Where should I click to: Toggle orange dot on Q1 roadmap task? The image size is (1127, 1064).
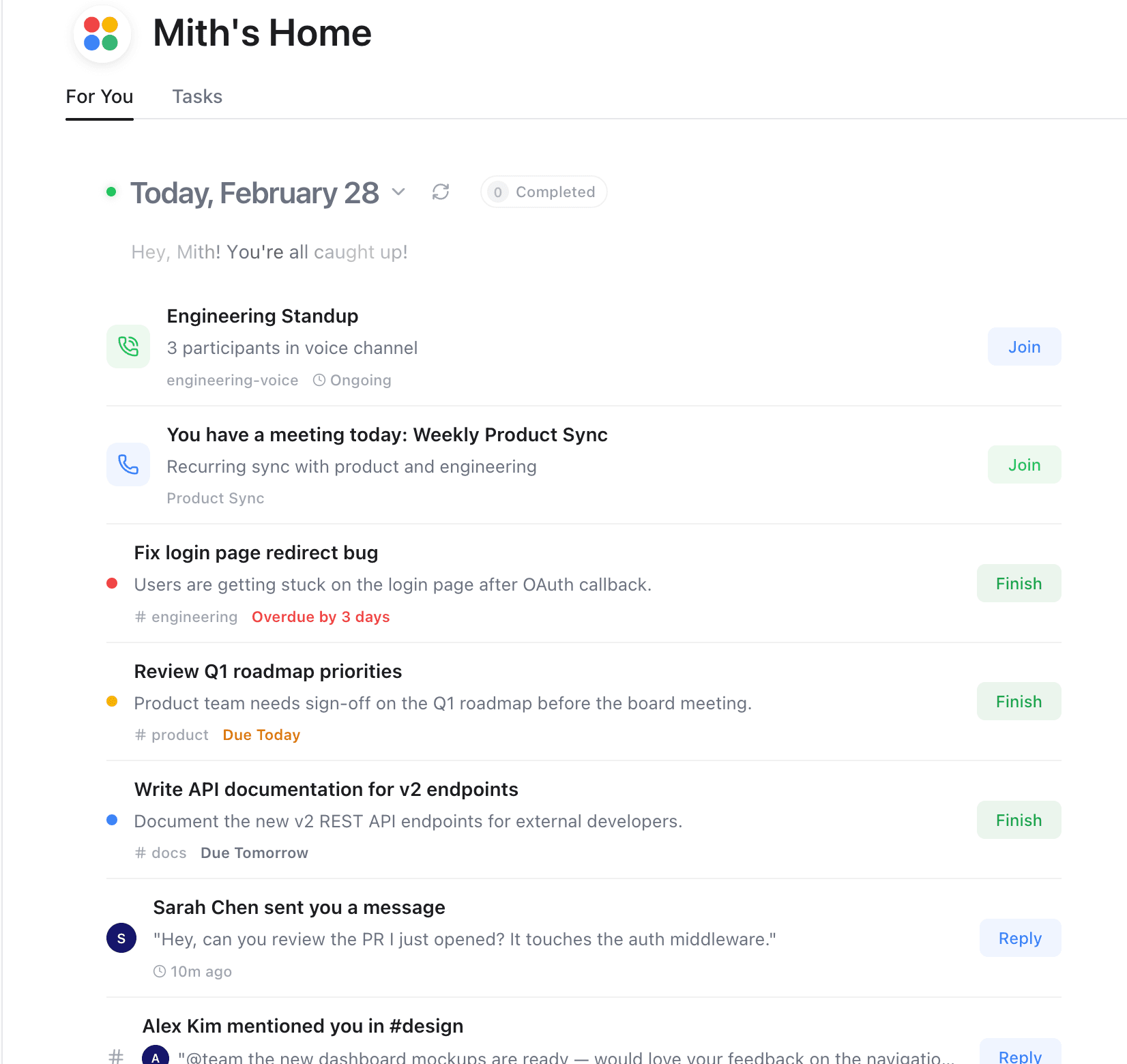(113, 701)
